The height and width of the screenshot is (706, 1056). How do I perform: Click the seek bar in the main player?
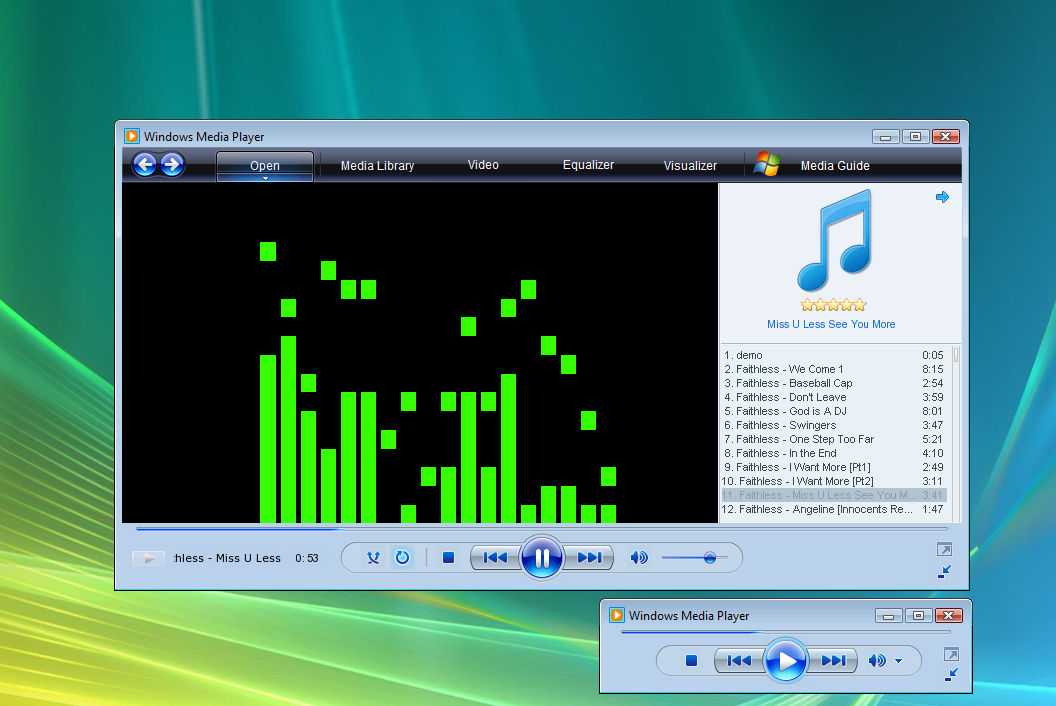click(541, 529)
